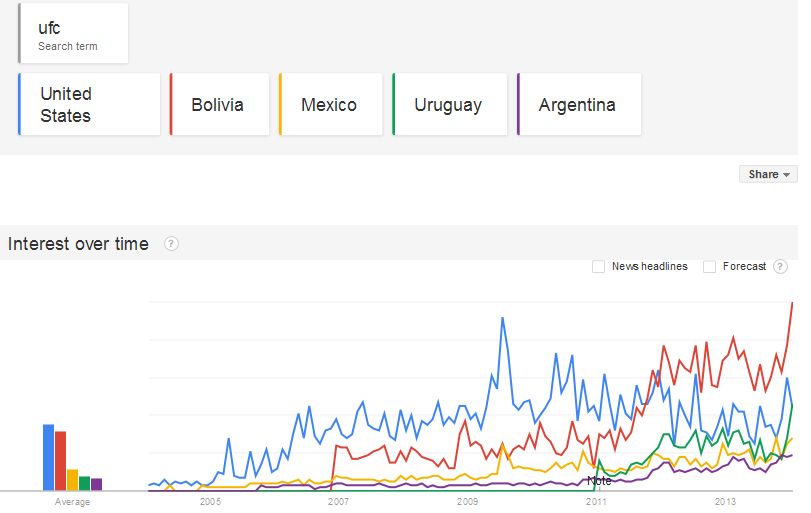Enable the News headlines checkbox
Screen dimensions: 811x513
(x=599, y=267)
